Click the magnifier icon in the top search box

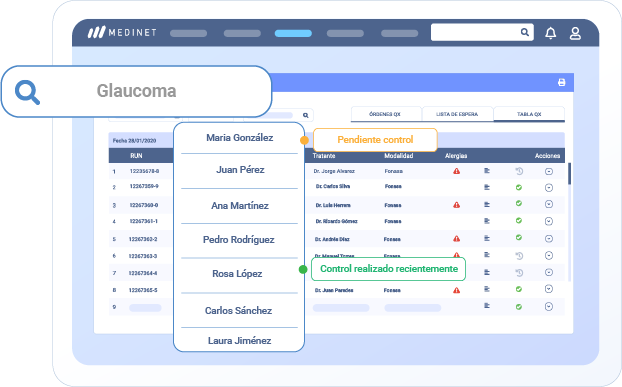point(524,32)
